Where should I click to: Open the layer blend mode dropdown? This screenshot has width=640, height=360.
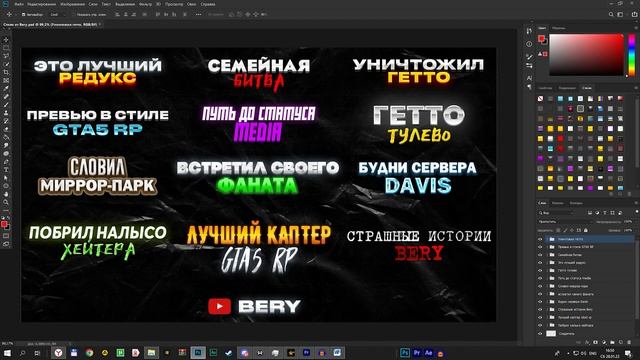(x=565, y=222)
